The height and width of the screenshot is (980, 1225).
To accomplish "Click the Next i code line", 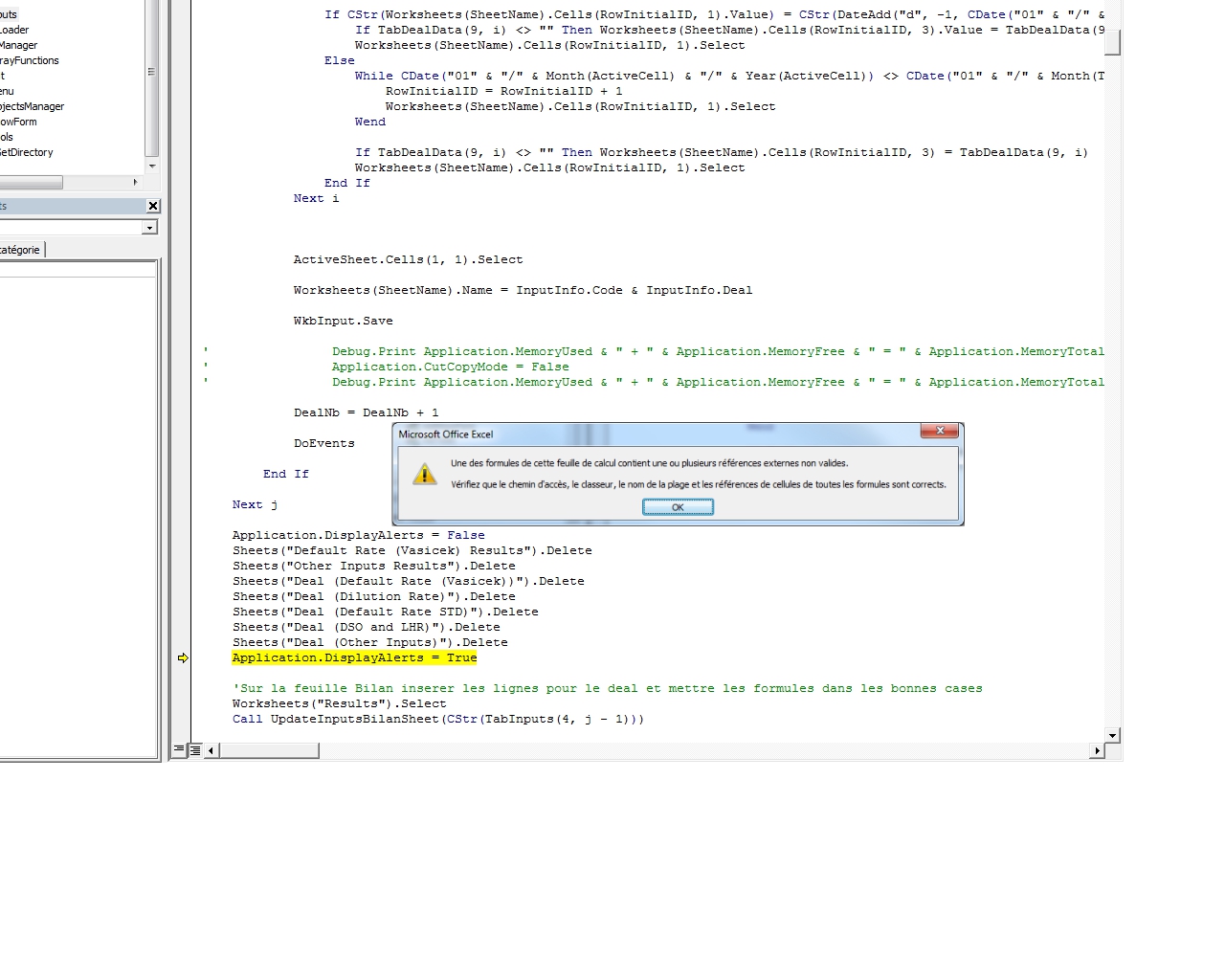I will [x=316, y=198].
